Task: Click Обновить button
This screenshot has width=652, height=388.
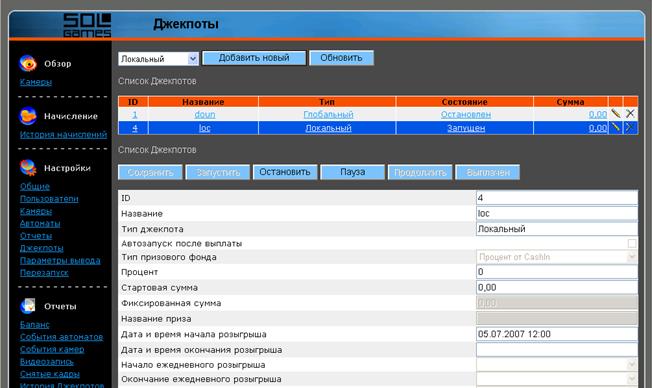Action: coord(341,58)
